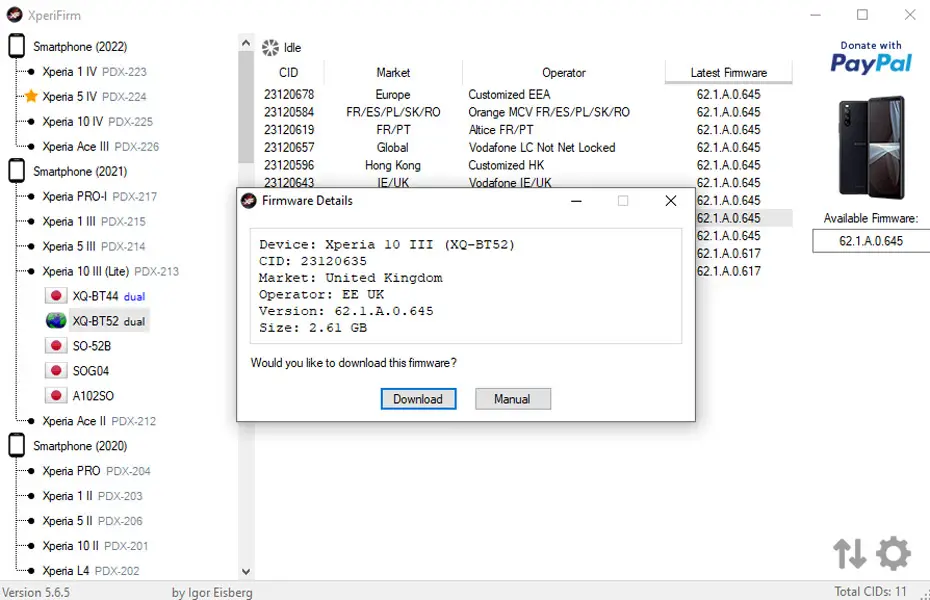Click the globe icon beside XQ-BT52
This screenshot has width=930, height=600.
click(56, 321)
